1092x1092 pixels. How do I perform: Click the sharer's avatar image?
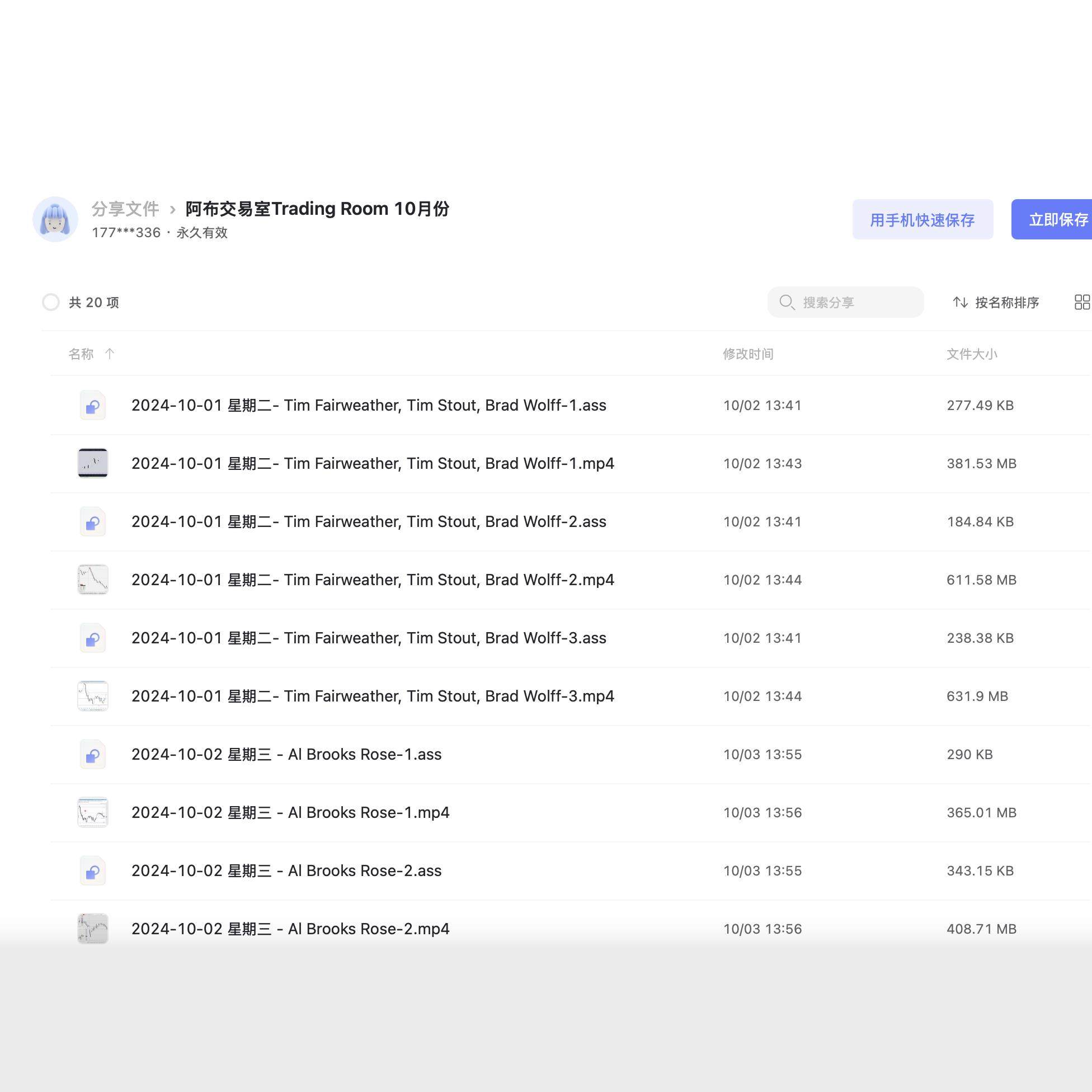click(55, 219)
